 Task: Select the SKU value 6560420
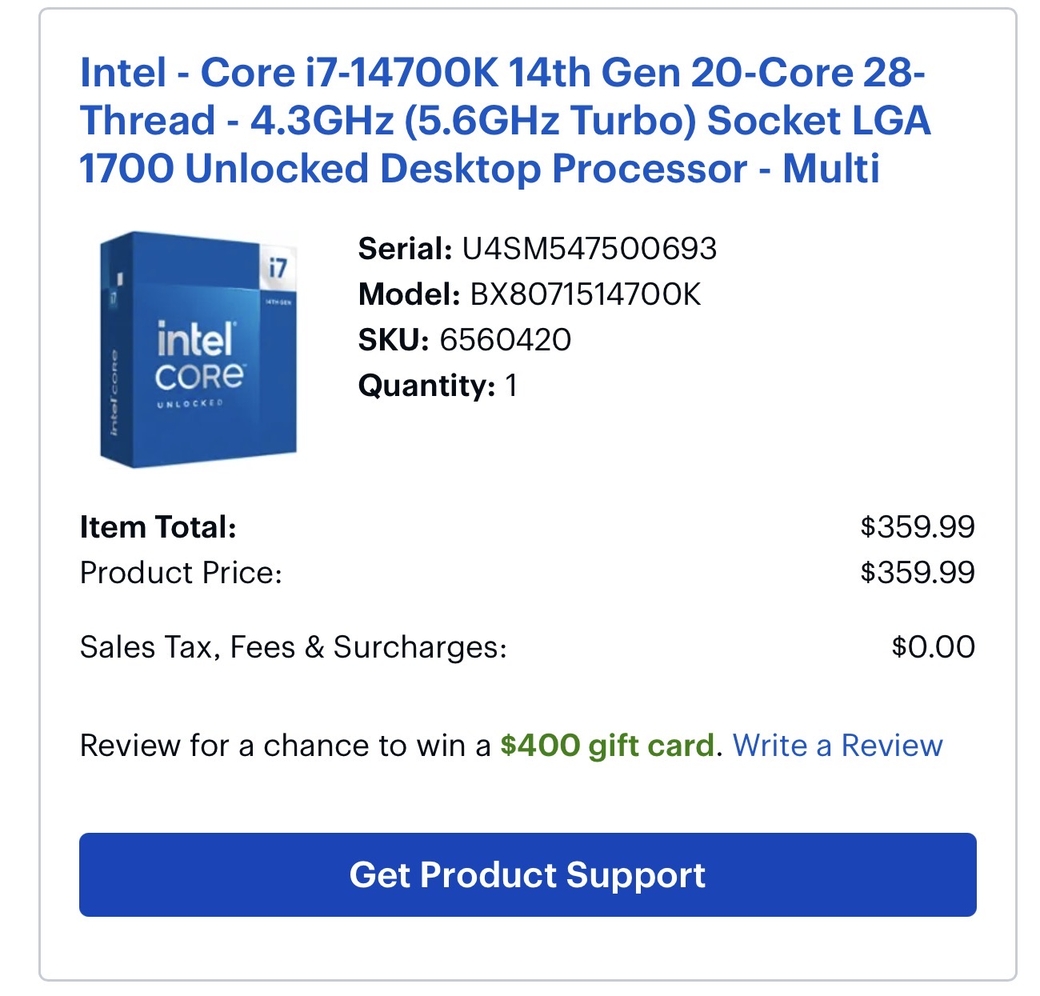coord(505,340)
